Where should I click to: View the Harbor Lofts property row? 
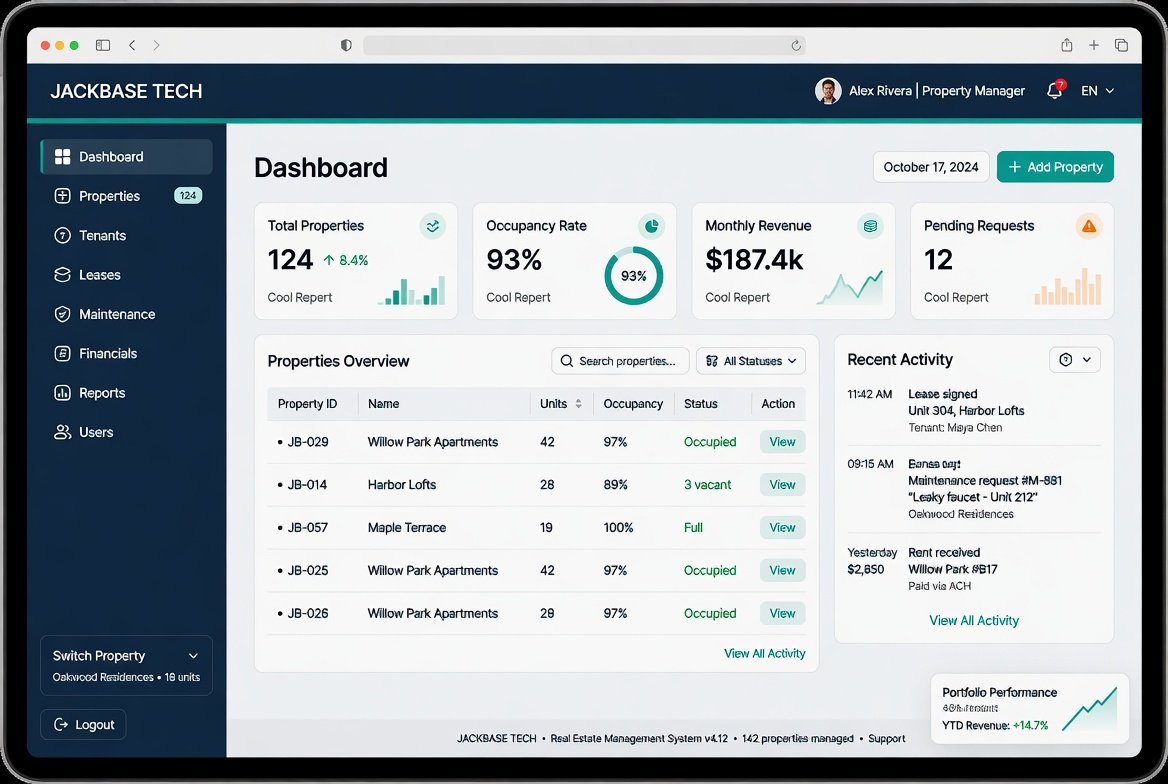pyautogui.click(x=782, y=484)
